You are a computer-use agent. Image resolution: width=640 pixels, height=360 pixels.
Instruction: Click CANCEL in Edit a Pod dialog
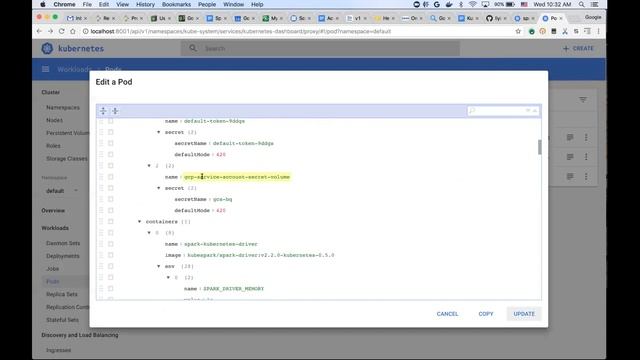pyautogui.click(x=447, y=314)
